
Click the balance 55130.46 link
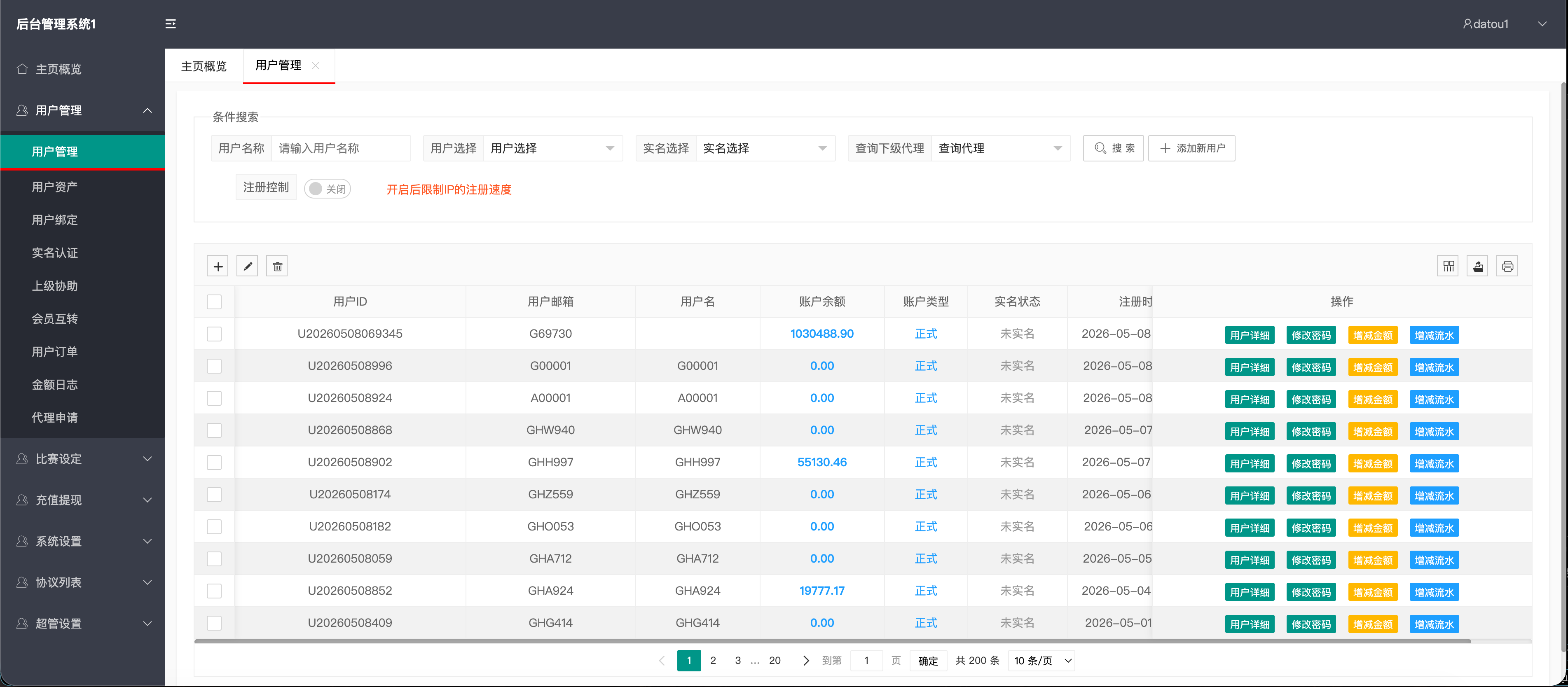[822, 462]
